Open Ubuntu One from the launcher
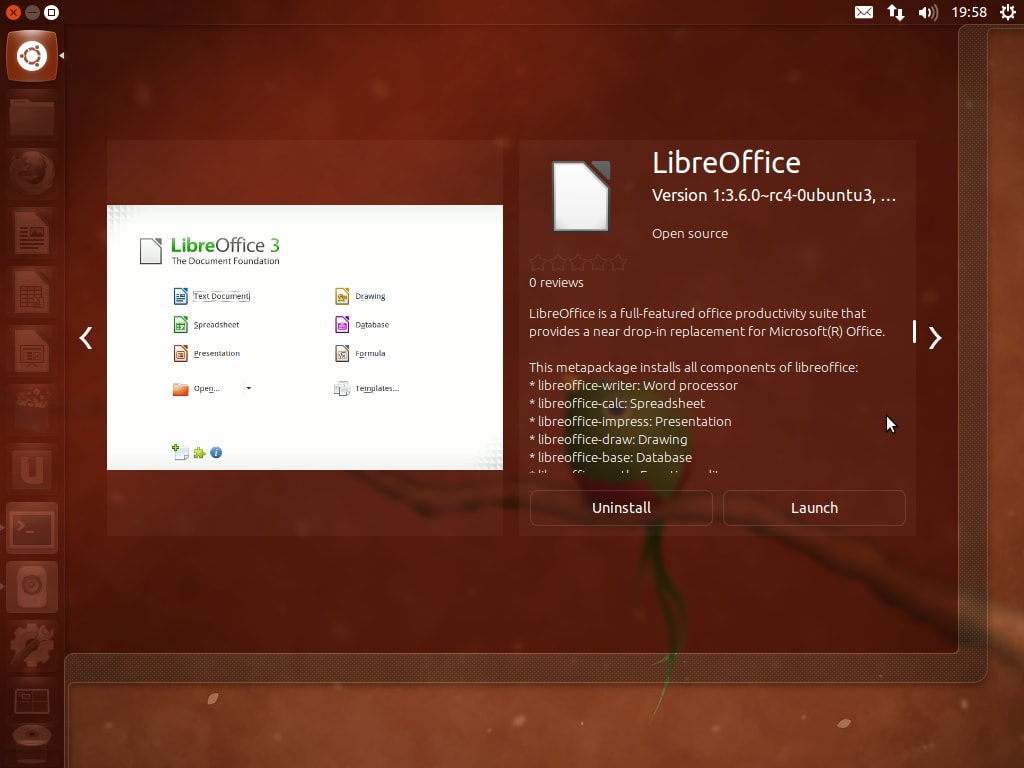The height and width of the screenshot is (768, 1024). point(32,468)
